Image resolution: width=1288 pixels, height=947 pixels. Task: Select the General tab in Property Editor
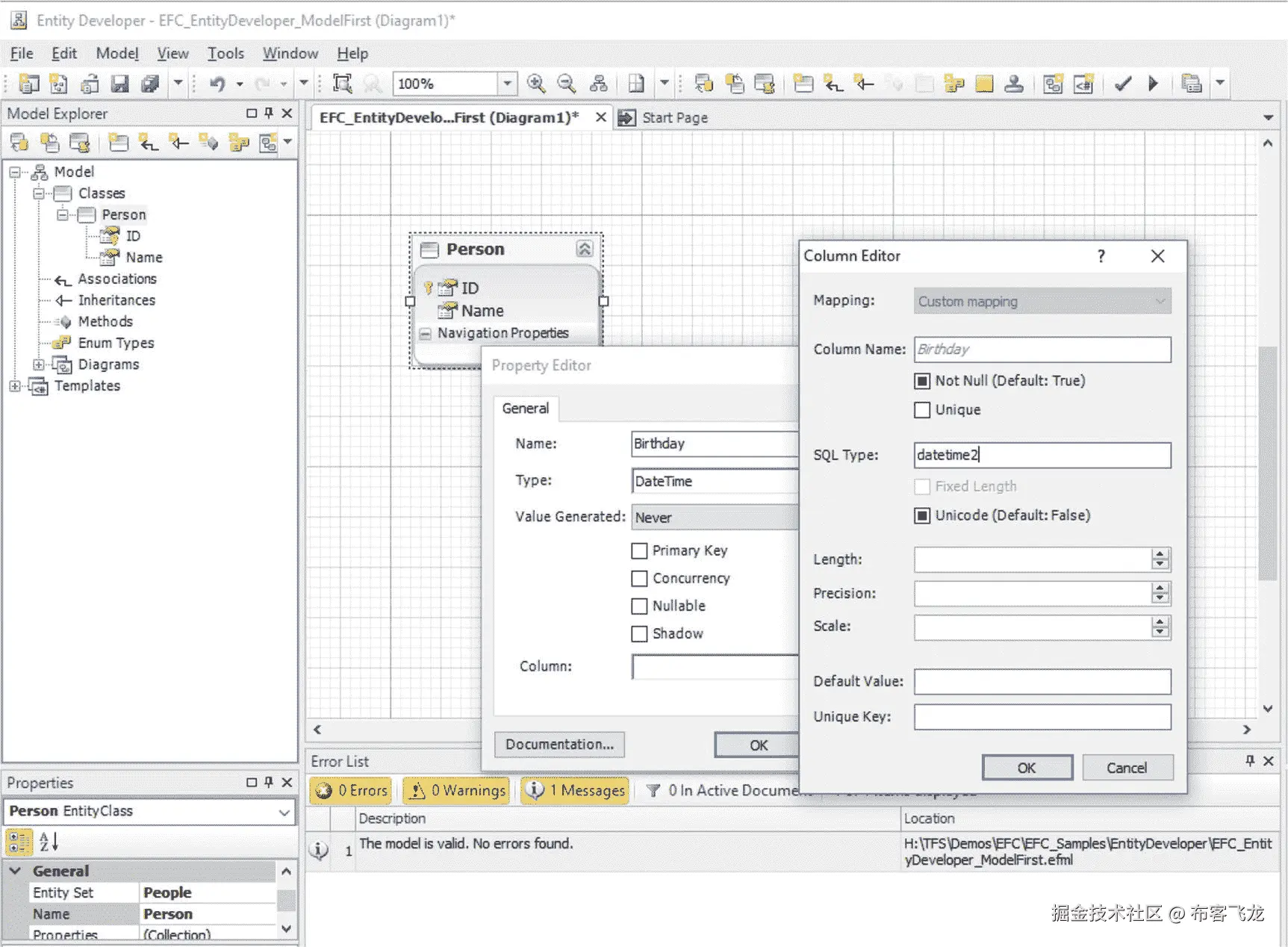coord(526,409)
